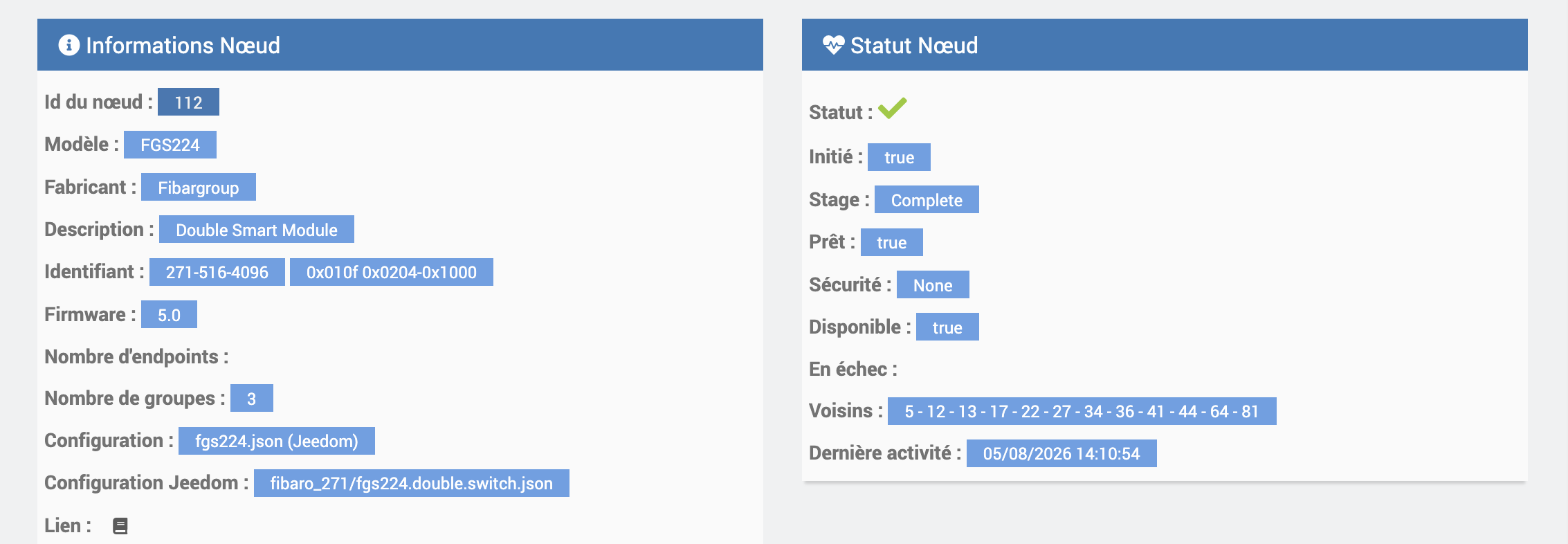This screenshot has width=1568, height=544.
Task: Click the Sécurité None badge
Action: point(933,284)
